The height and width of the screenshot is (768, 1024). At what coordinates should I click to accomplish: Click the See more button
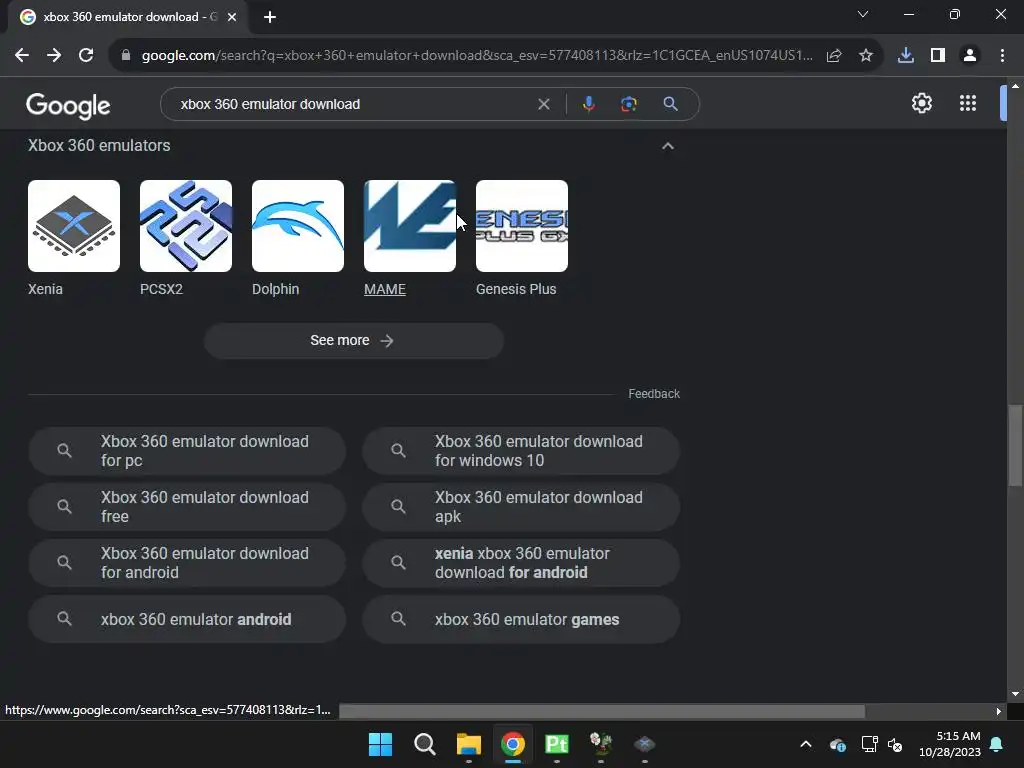coord(353,340)
